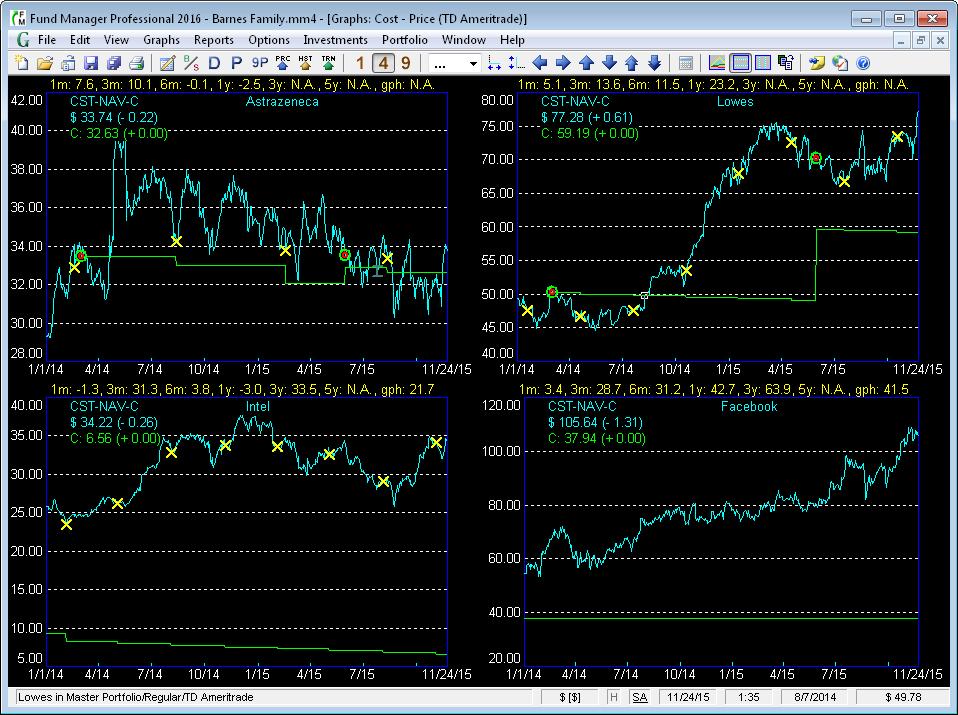This screenshot has height=715, width=958.
Task: Click the PRC update prices icon
Action: click(x=283, y=63)
